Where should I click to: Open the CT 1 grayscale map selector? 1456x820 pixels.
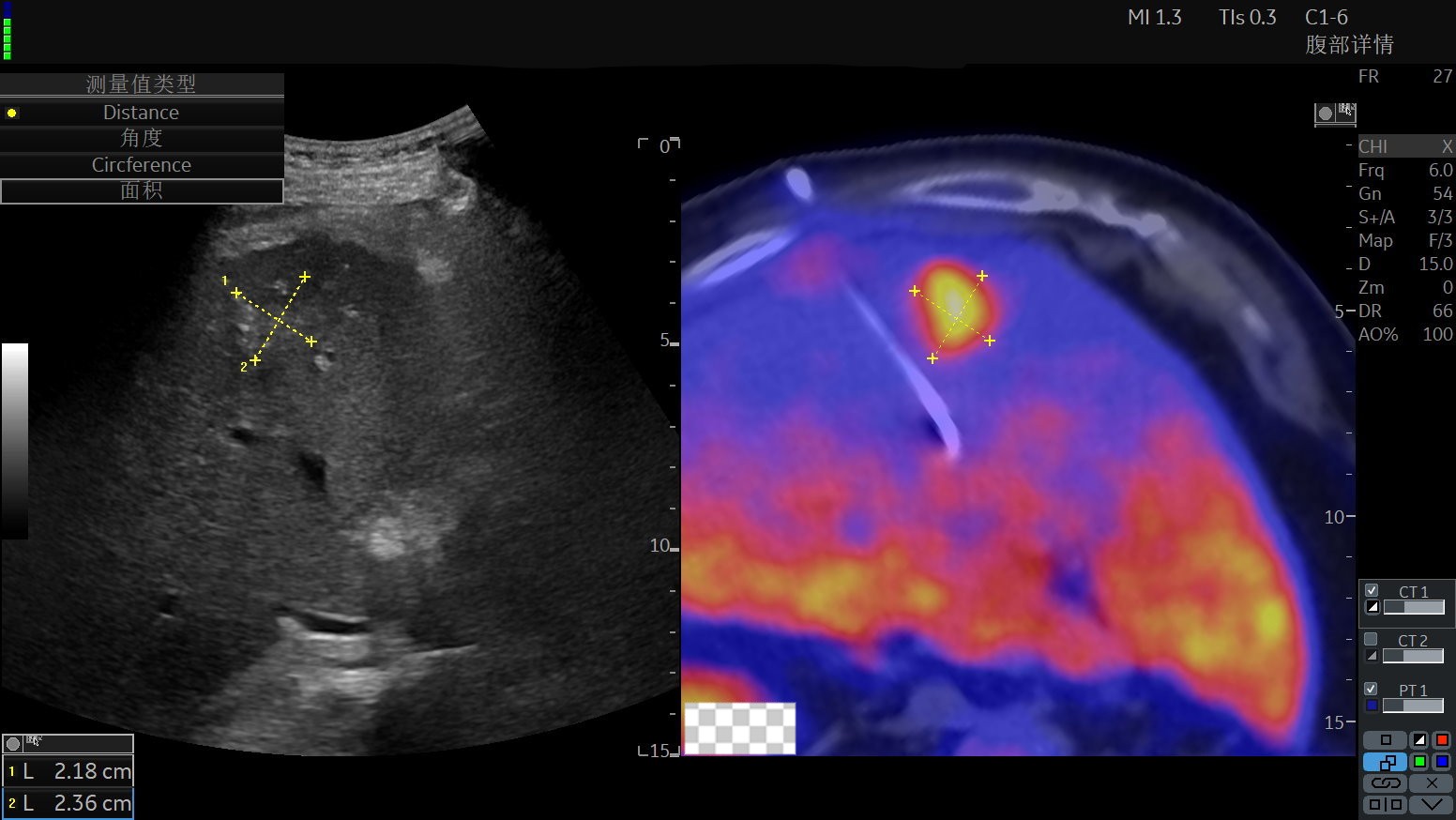1373,608
